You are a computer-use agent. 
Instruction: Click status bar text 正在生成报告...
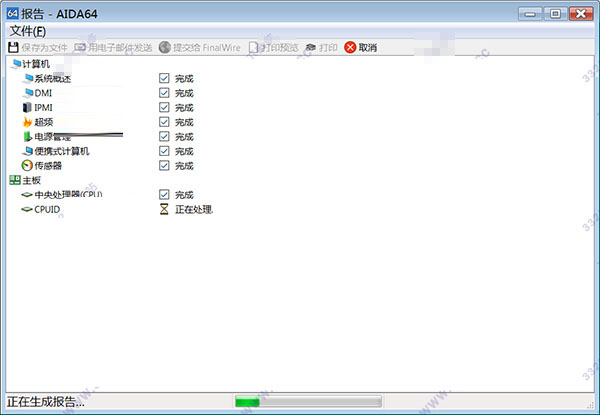[46, 402]
